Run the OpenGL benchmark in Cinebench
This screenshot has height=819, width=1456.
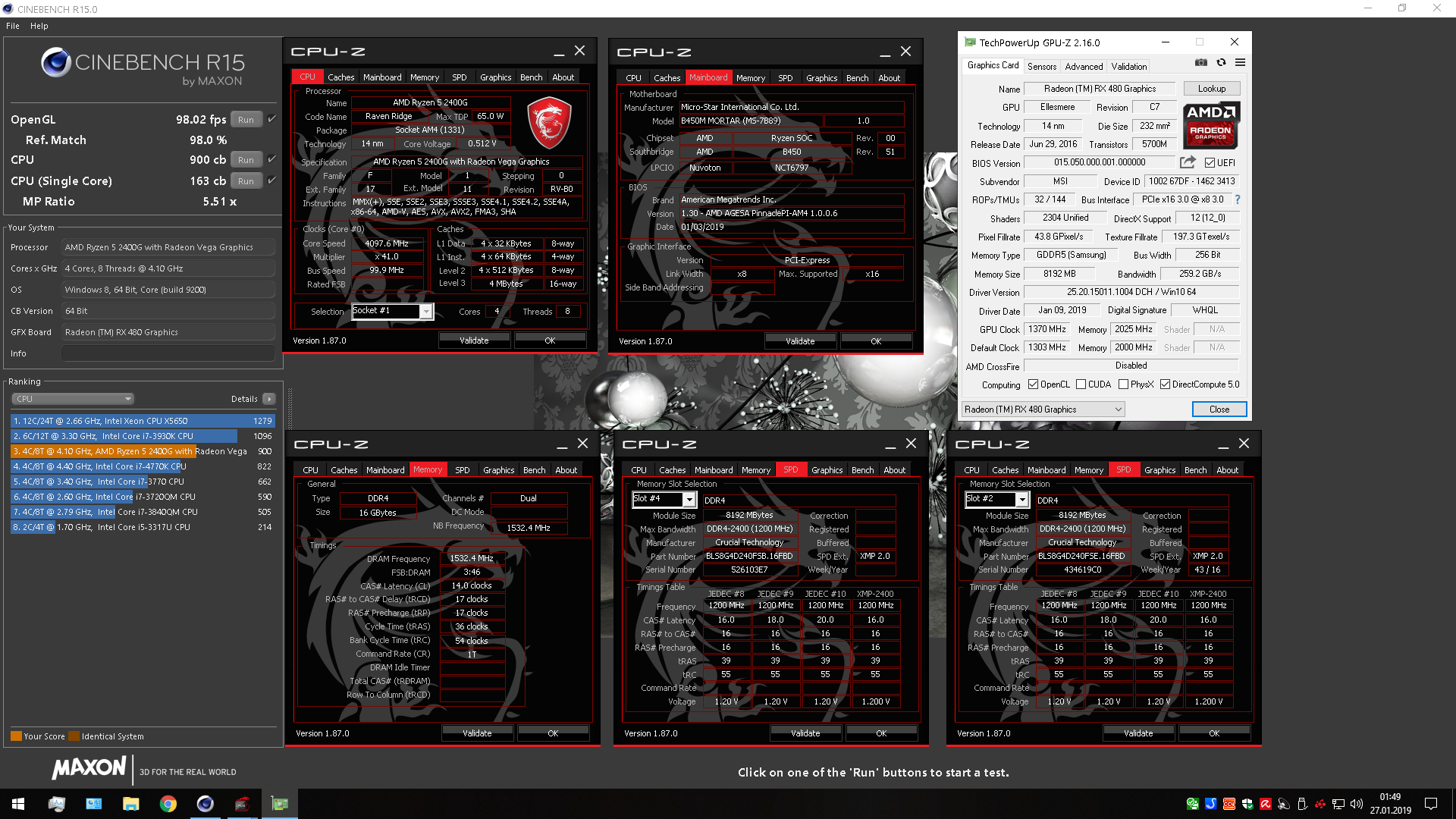coord(245,119)
